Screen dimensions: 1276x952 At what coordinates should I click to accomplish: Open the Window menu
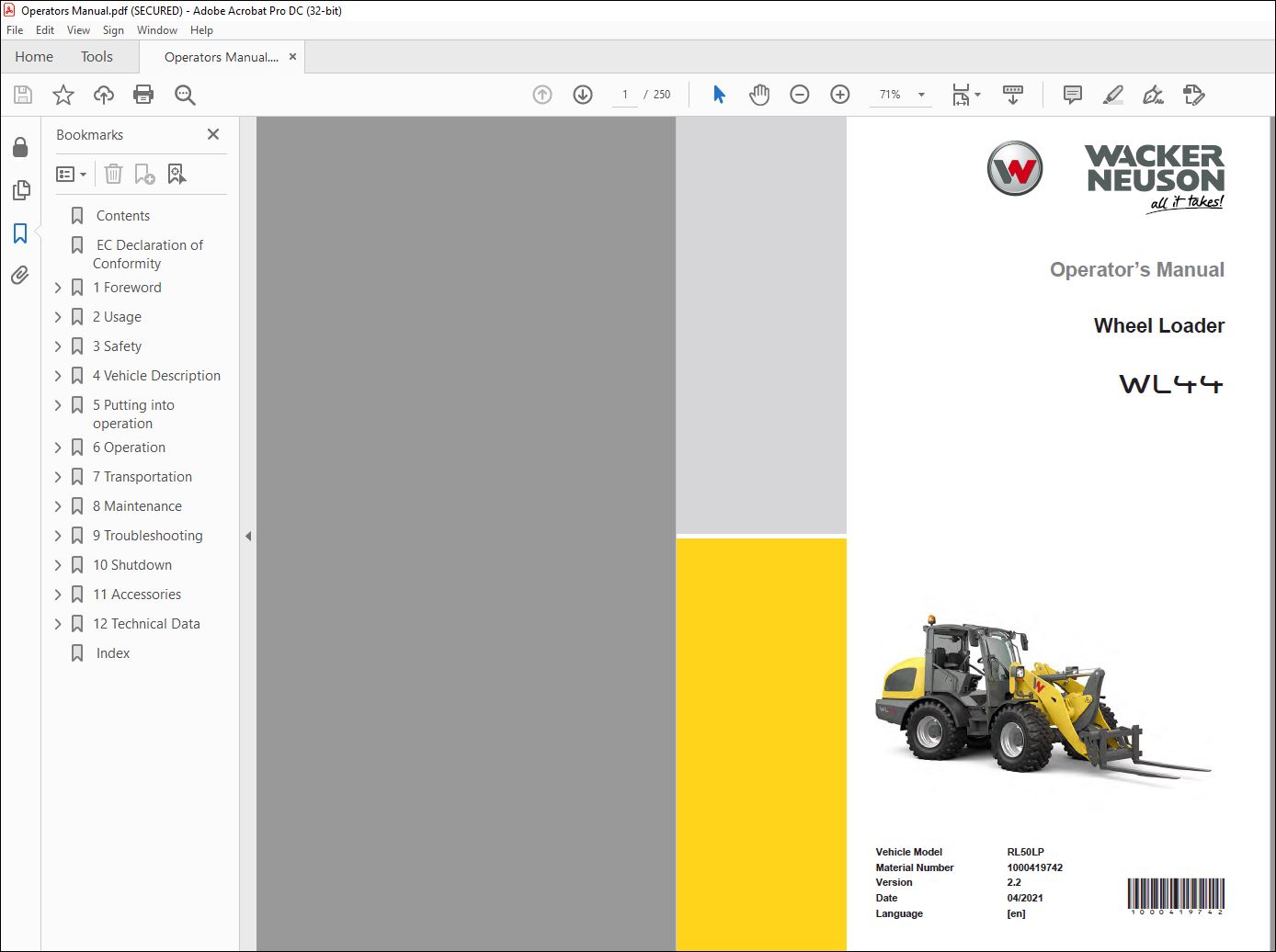coord(157,30)
